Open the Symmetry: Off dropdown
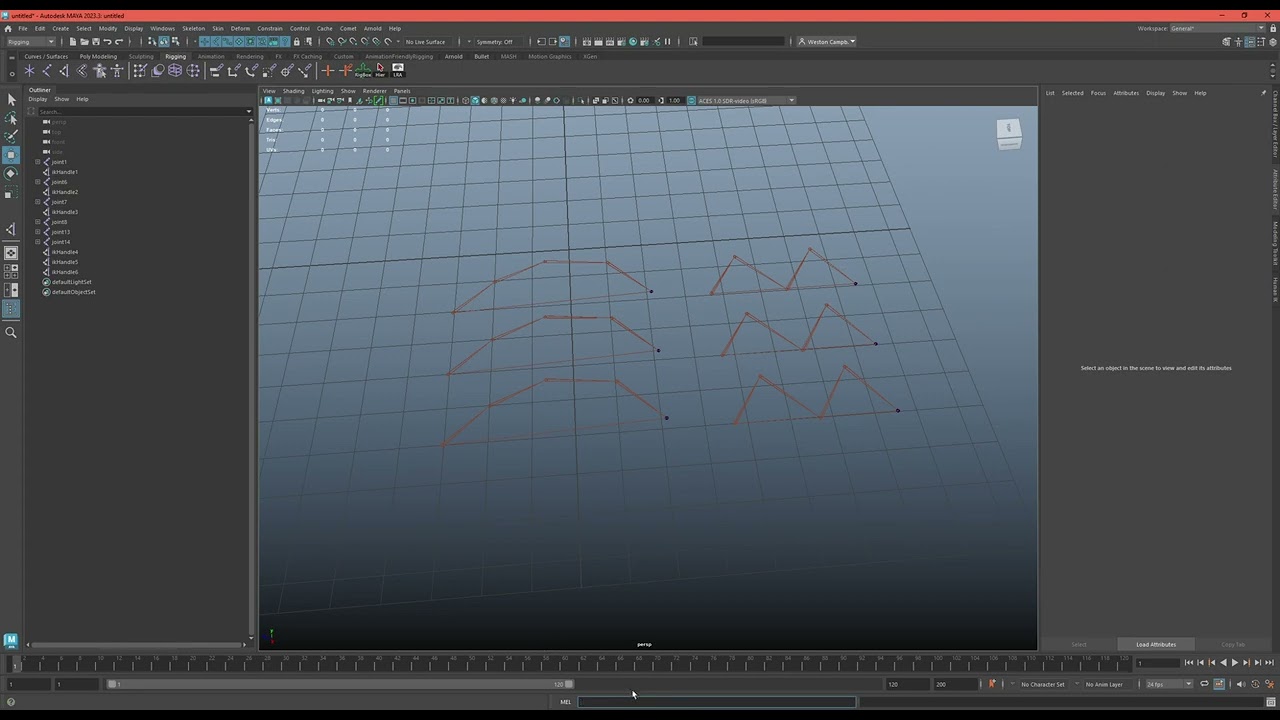1280x720 pixels. [x=496, y=42]
